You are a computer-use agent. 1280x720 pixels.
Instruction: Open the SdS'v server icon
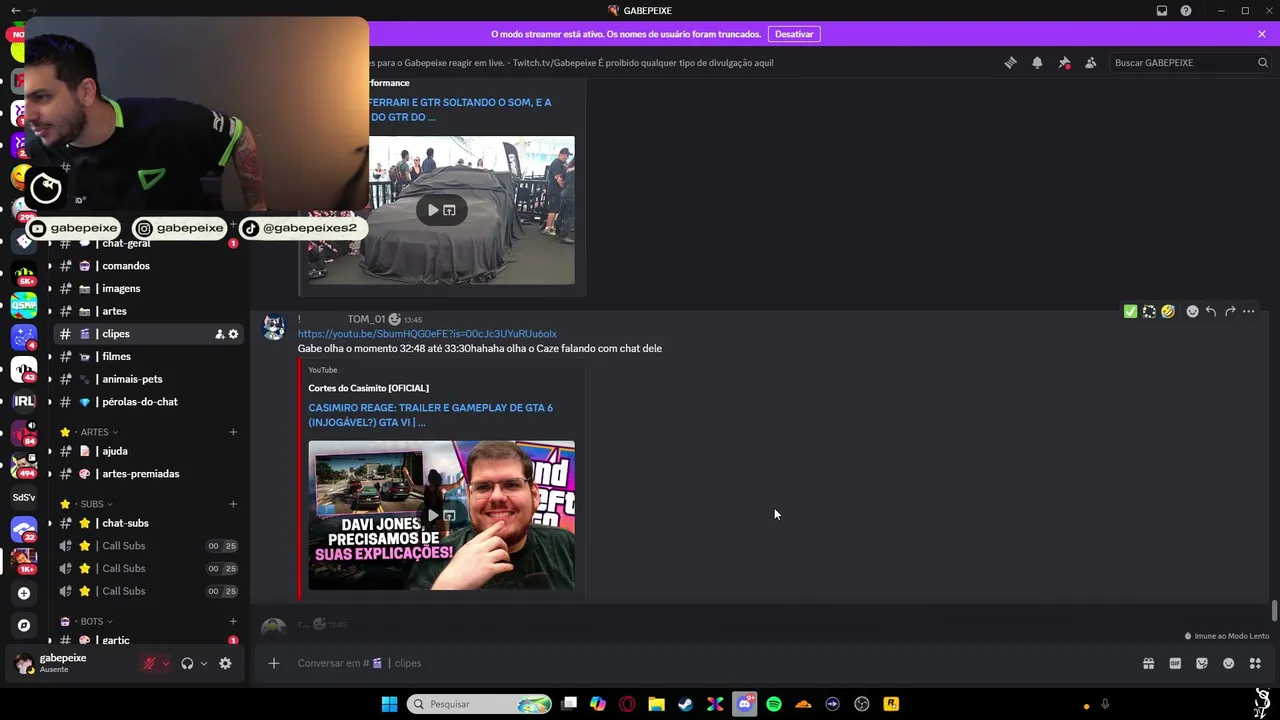(x=24, y=497)
